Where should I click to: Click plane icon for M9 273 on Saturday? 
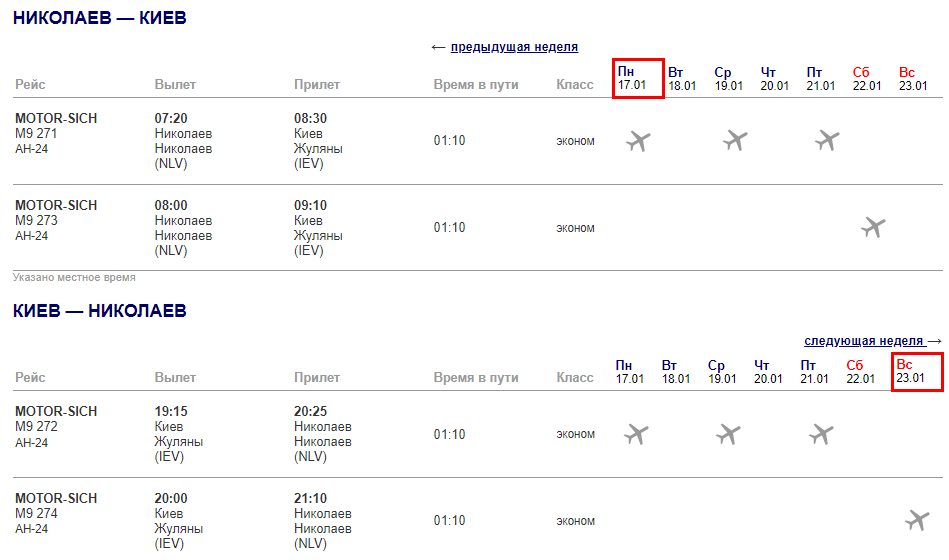[873, 227]
